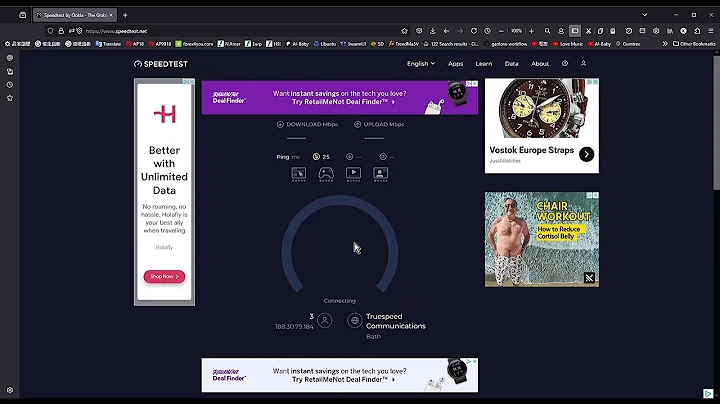Click the Pocket save icon in toolbar

click(x=419, y=31)
